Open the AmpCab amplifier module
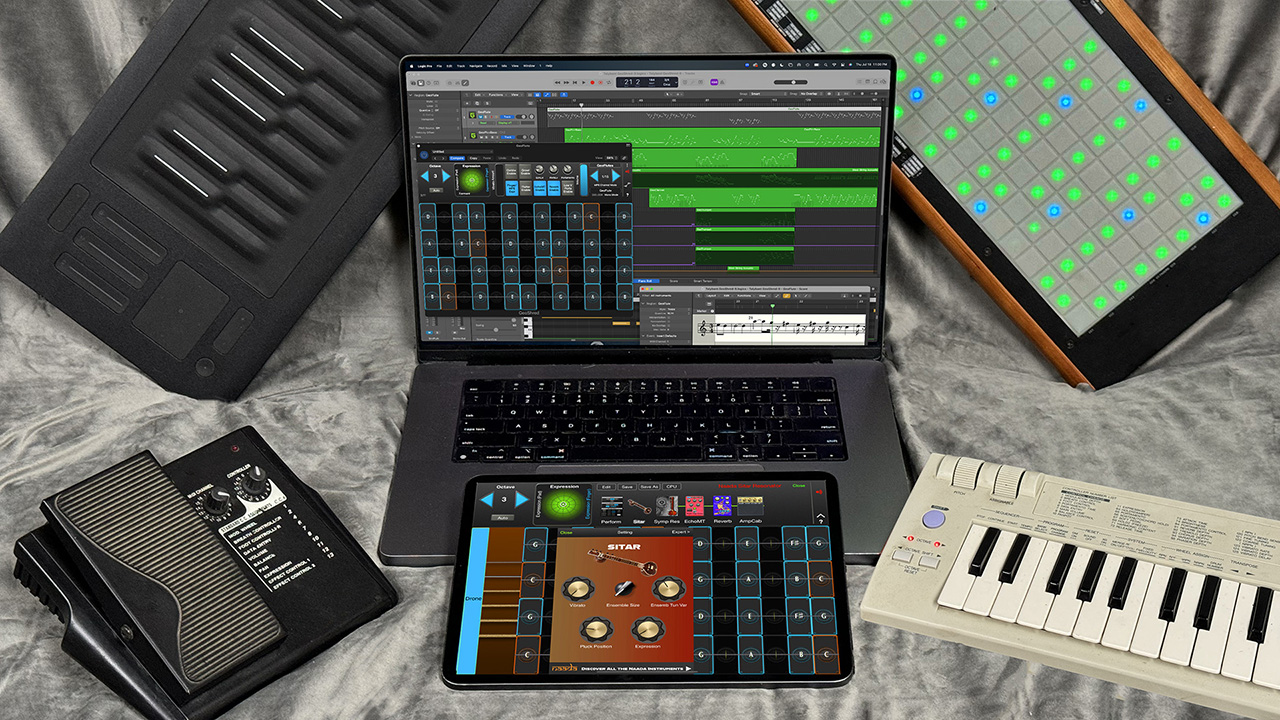The image size is (1280, 720). tap(749, 505)
